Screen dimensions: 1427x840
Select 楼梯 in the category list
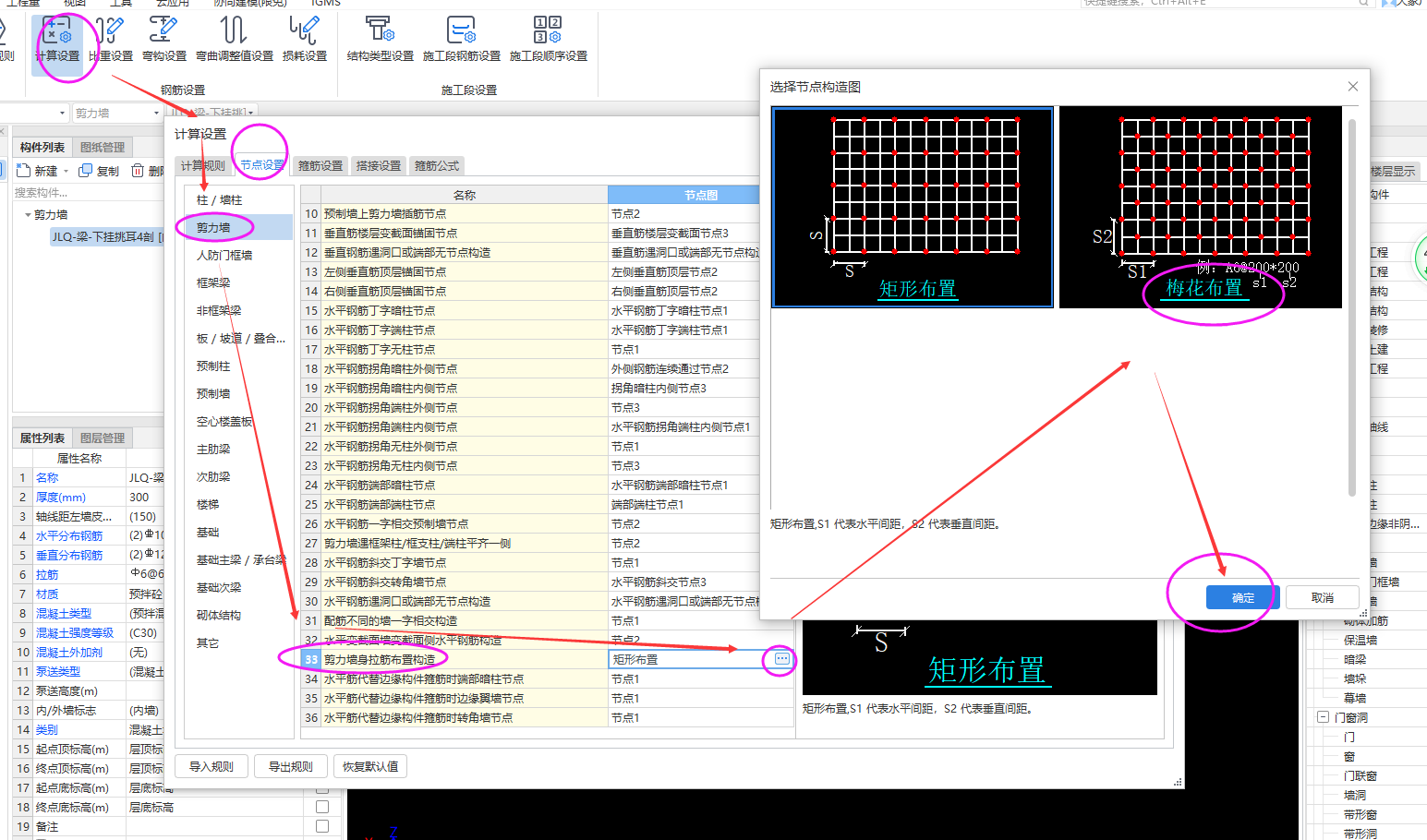(x=238, y=504)
